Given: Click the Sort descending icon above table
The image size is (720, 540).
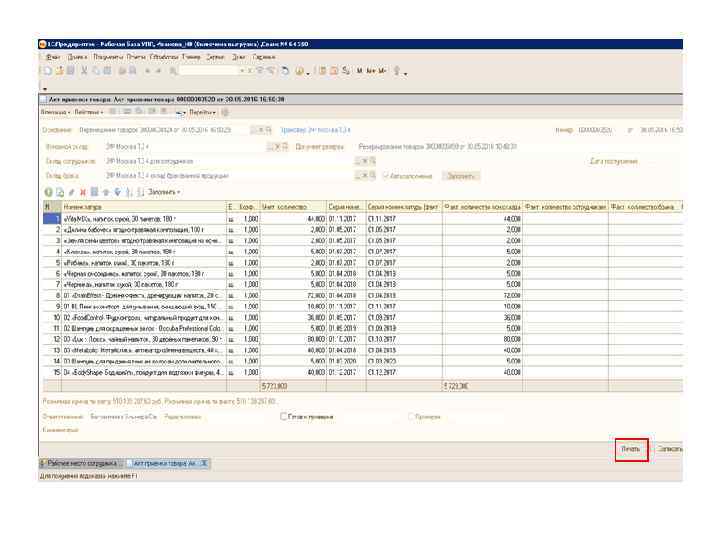Looking at the screenshot, I should tap(141, 192).
